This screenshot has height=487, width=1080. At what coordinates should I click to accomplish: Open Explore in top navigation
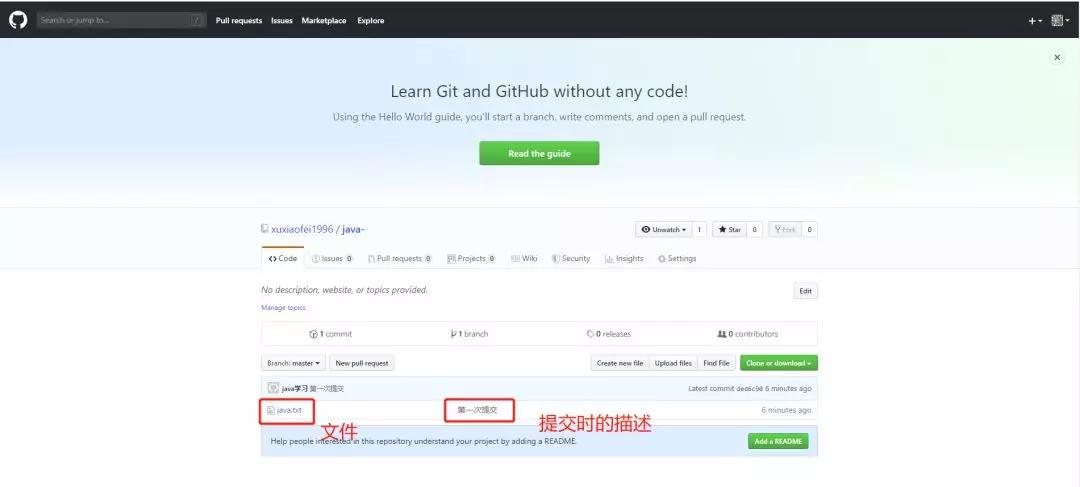coord(371,21)
